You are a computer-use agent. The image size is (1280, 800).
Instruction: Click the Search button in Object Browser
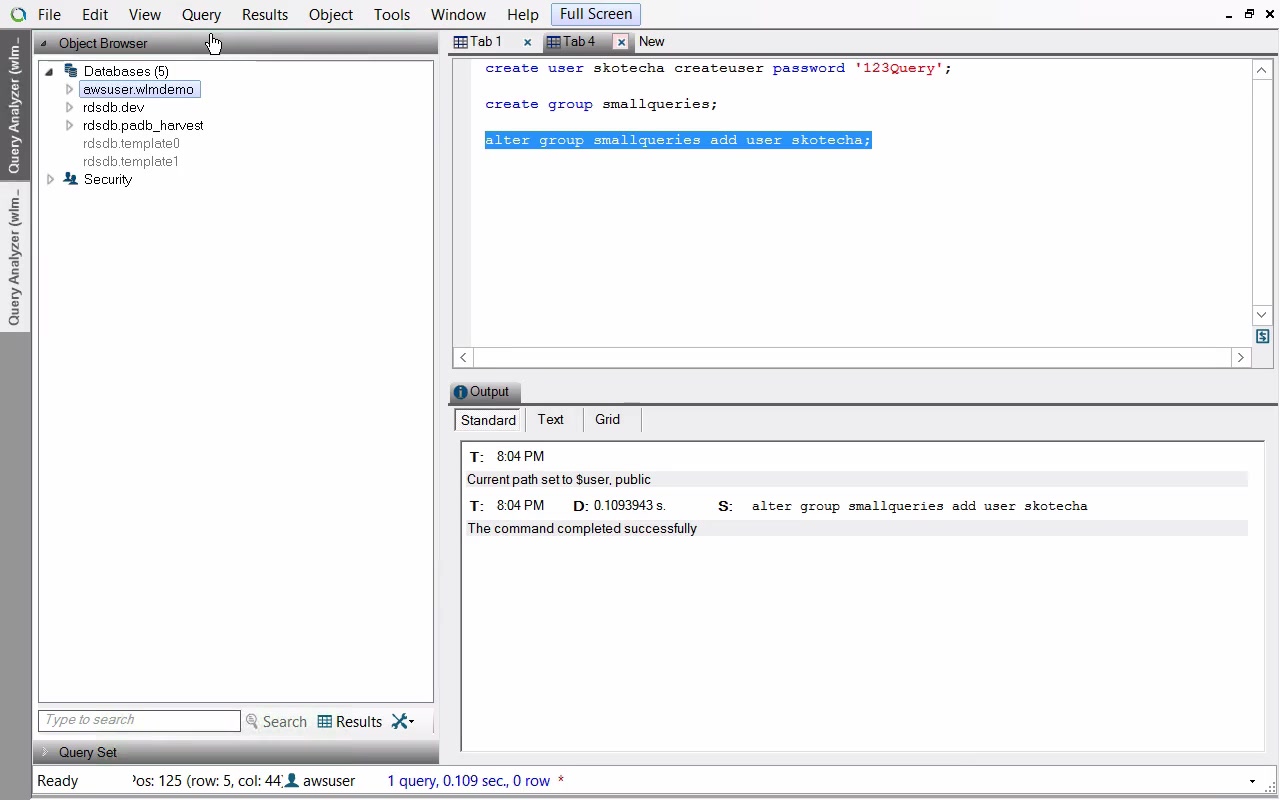(276, 721)
